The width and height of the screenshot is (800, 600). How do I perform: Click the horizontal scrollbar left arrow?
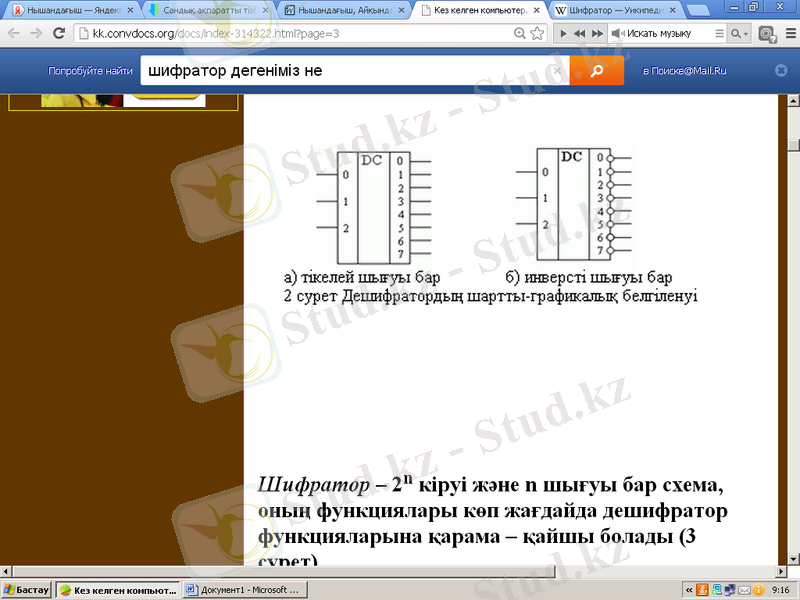tap(6, 571)
